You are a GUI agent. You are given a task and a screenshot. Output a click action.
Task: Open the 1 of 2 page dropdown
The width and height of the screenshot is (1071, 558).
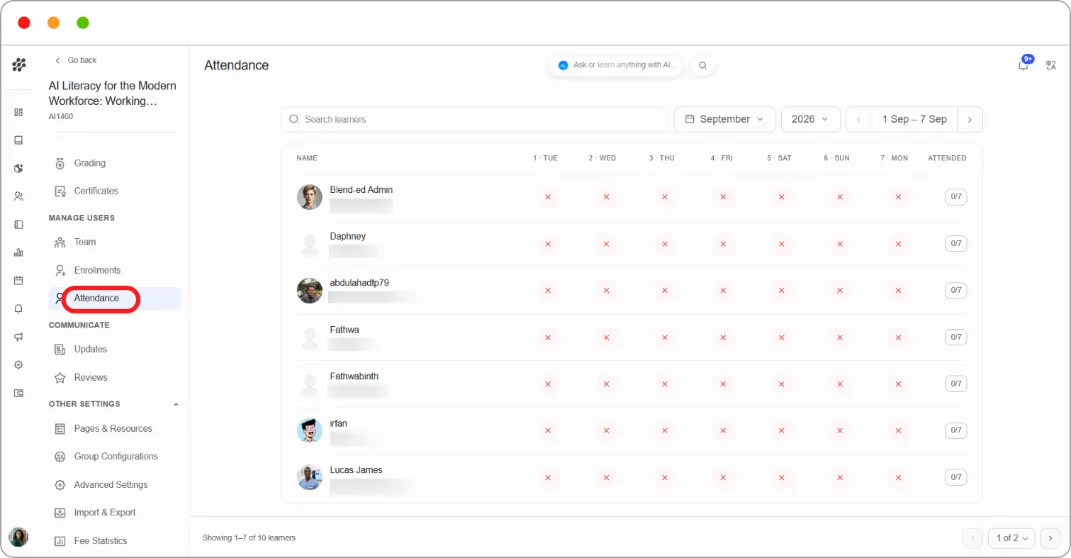[x=1012, y=538]
